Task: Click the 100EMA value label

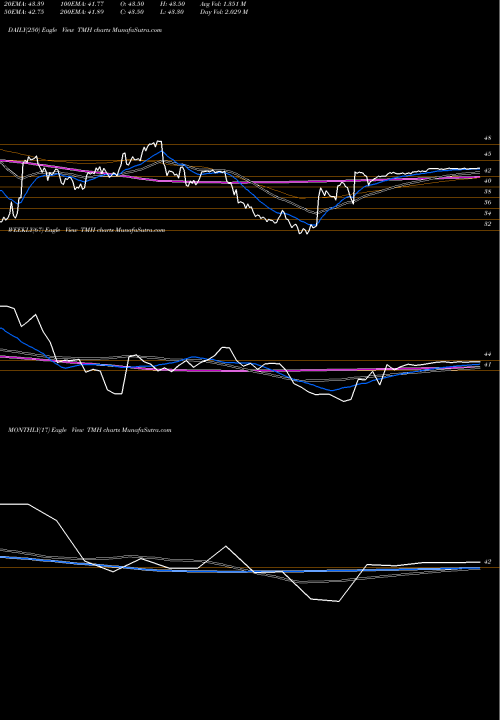Action: click(83, 4)
